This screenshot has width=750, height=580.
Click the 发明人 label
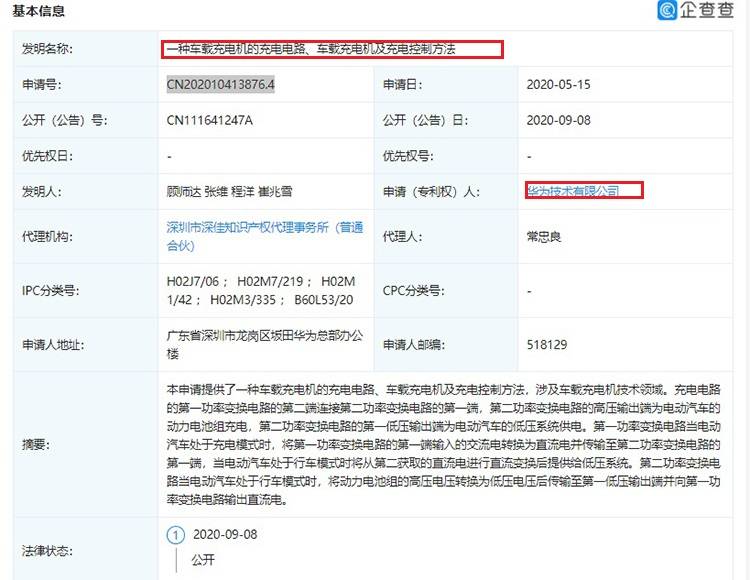coord(42,191)
